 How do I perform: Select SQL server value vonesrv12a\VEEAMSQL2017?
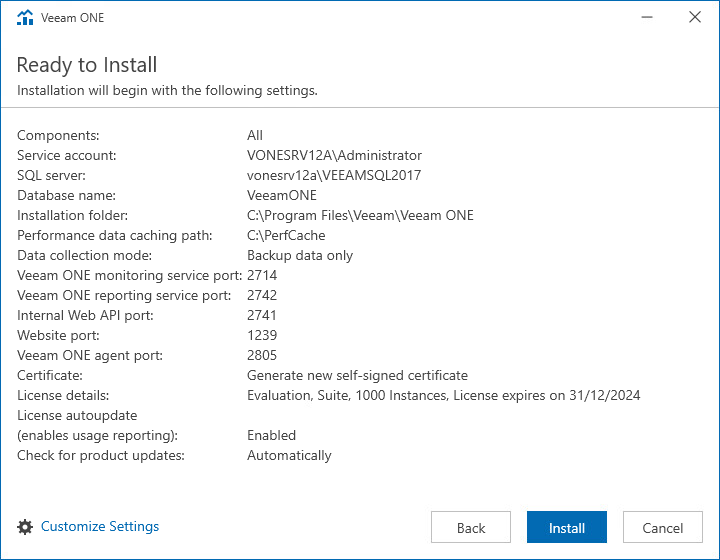(334, 175)
